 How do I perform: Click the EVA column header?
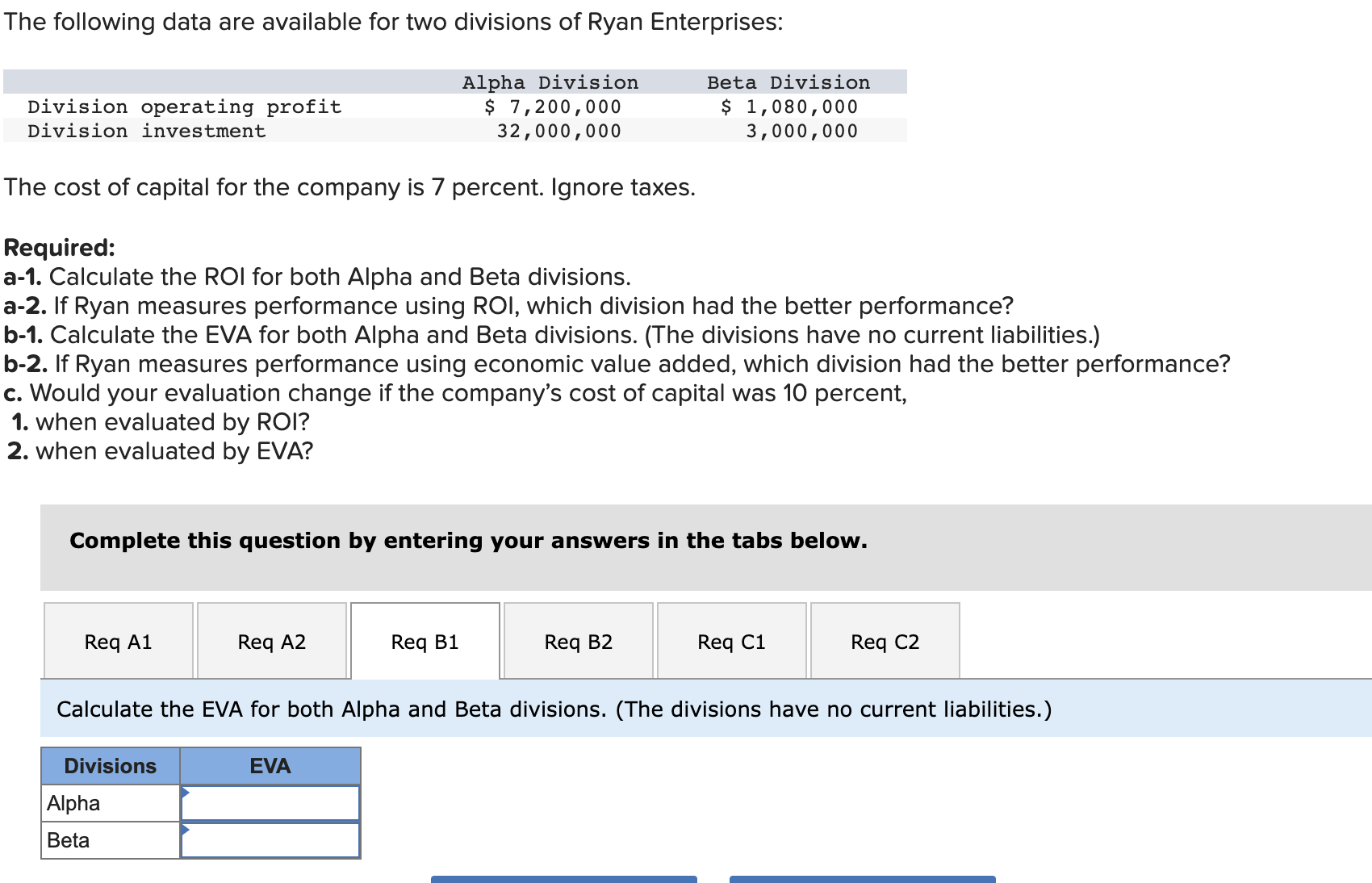[270, 765]
